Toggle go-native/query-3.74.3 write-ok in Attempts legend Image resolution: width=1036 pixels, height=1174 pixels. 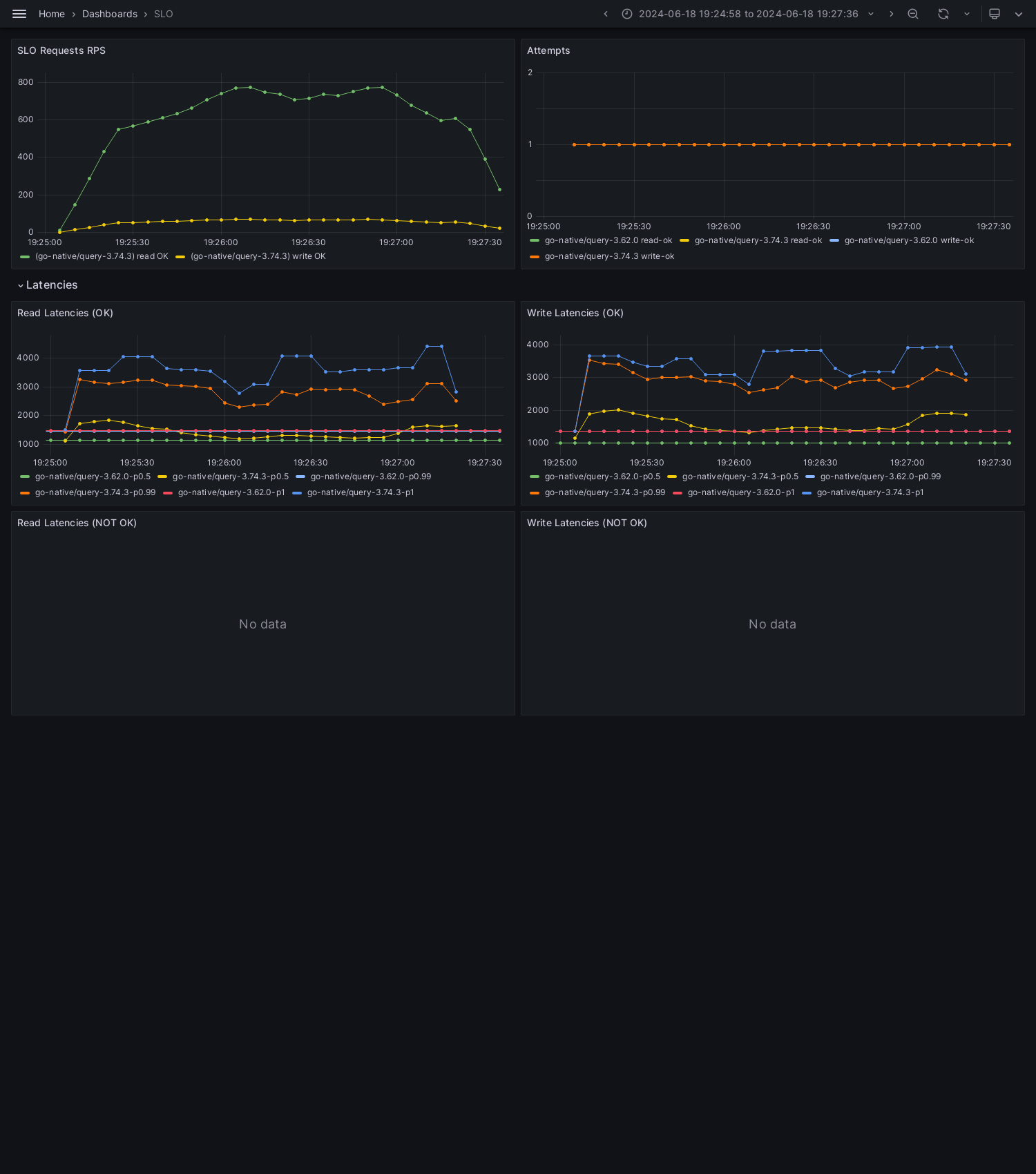pyautogui.click(x=609, y=256)
